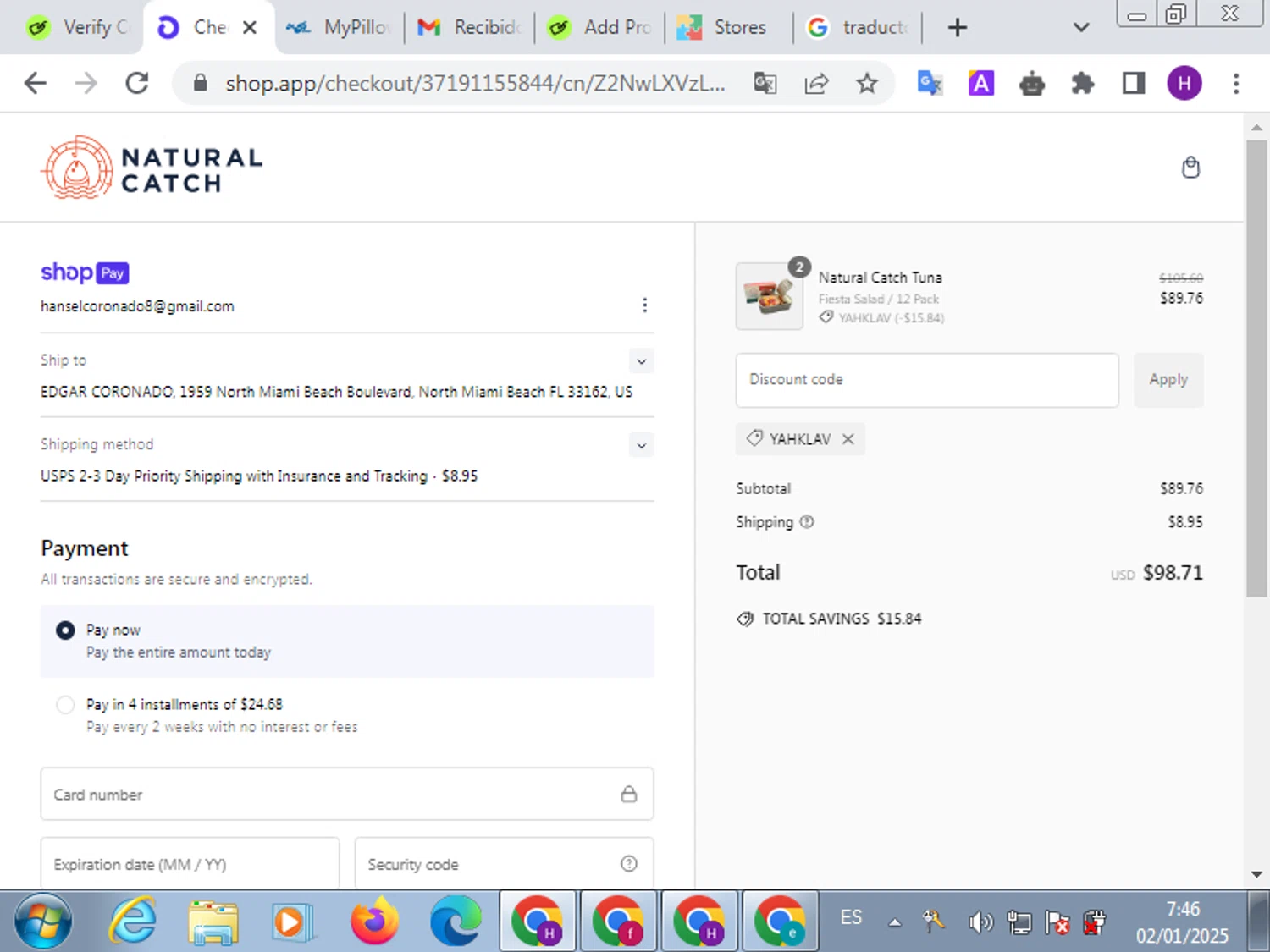Screen dimensions: 1270x952
Task: Focus the Discount code field
Action: coord(927,380)
